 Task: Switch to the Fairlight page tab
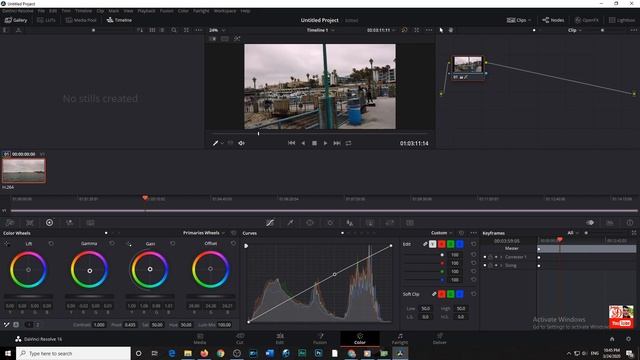click(x=400, y=338)
